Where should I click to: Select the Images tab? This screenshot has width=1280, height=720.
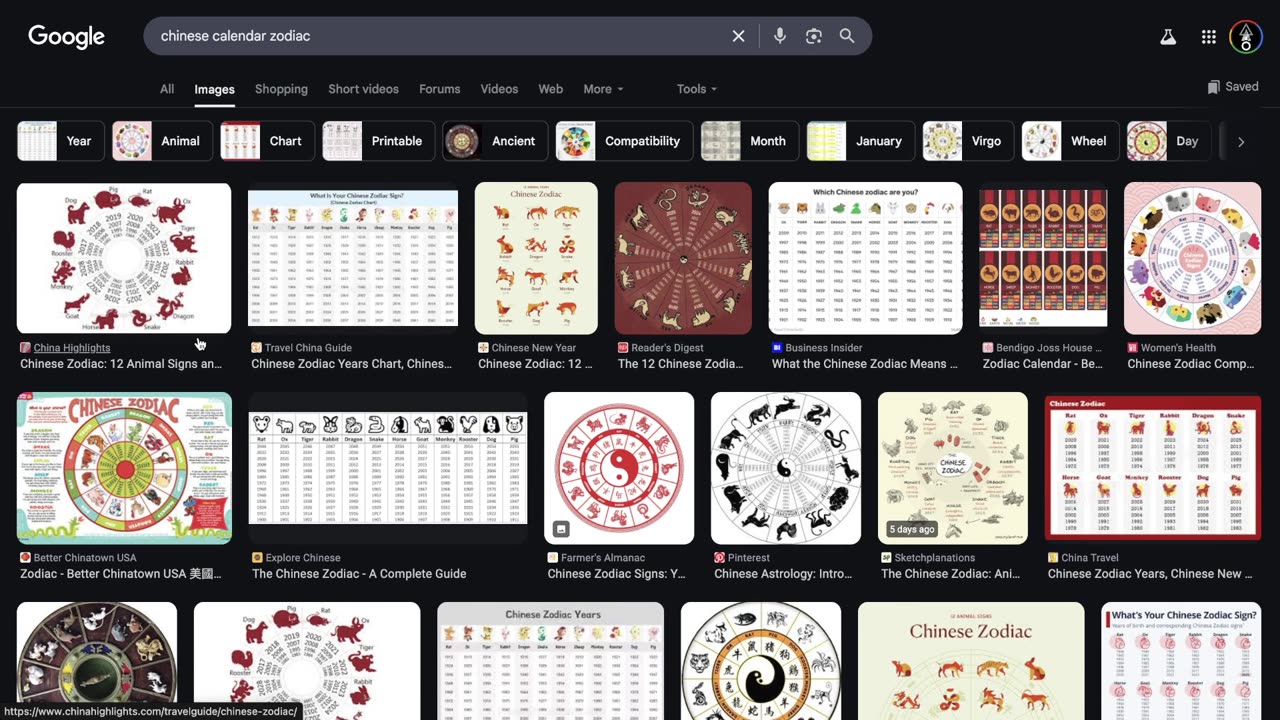point(214,89)
